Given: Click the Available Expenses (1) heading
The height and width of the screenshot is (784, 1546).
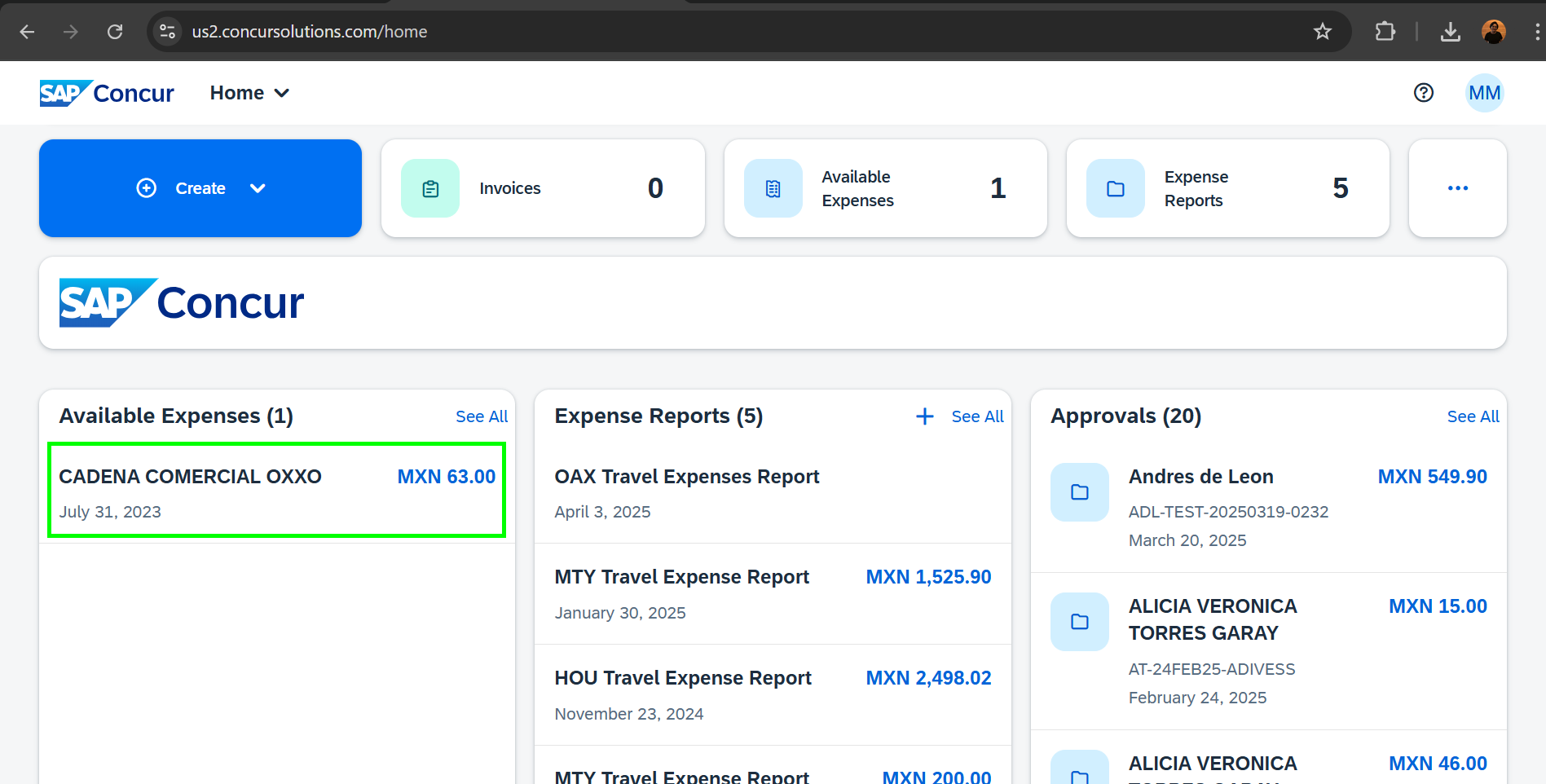Looking at the screenshot, I should pos(176,416).
